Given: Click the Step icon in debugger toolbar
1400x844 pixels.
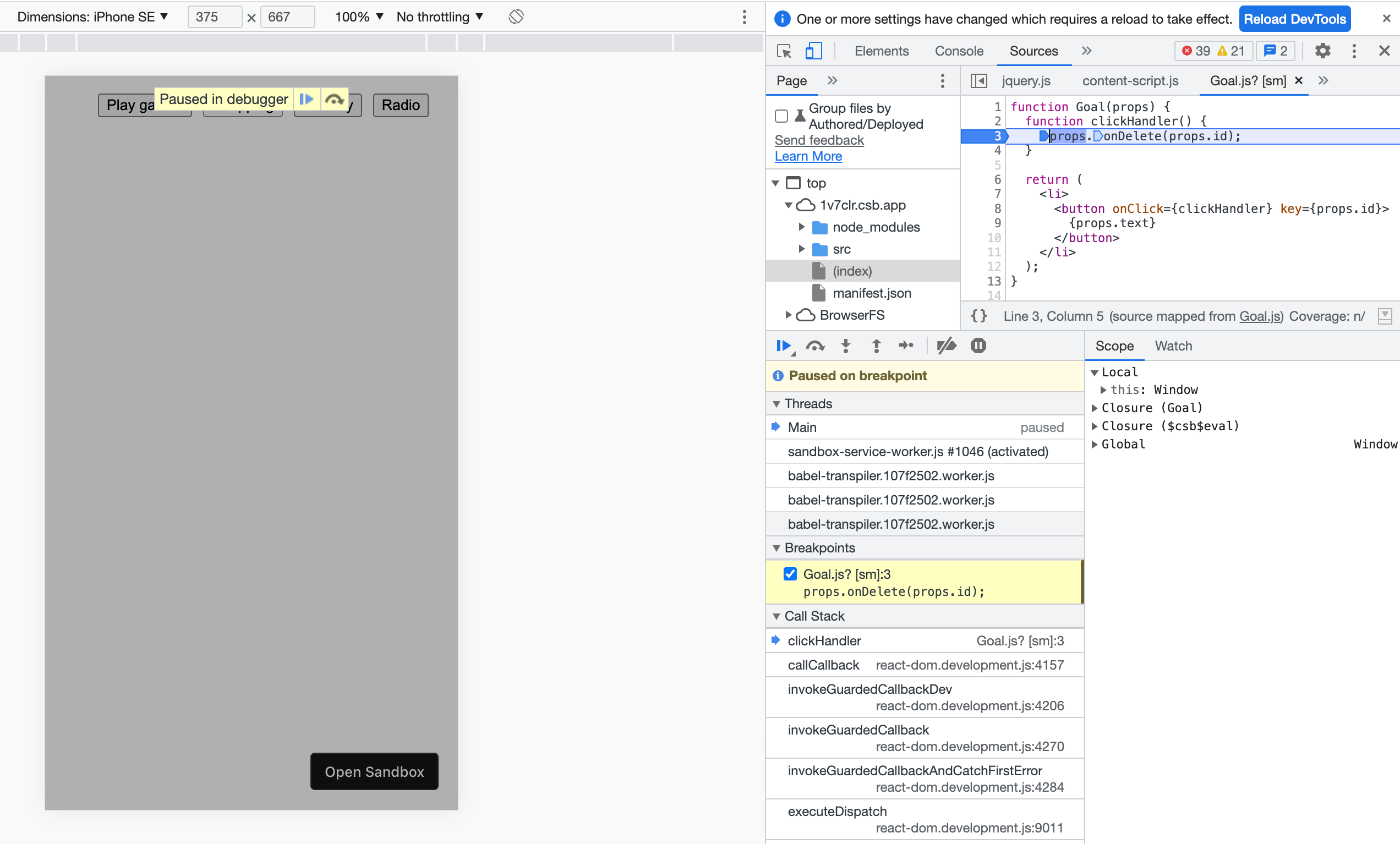Looking at the screenshot, I should click(x=906, y=346).
